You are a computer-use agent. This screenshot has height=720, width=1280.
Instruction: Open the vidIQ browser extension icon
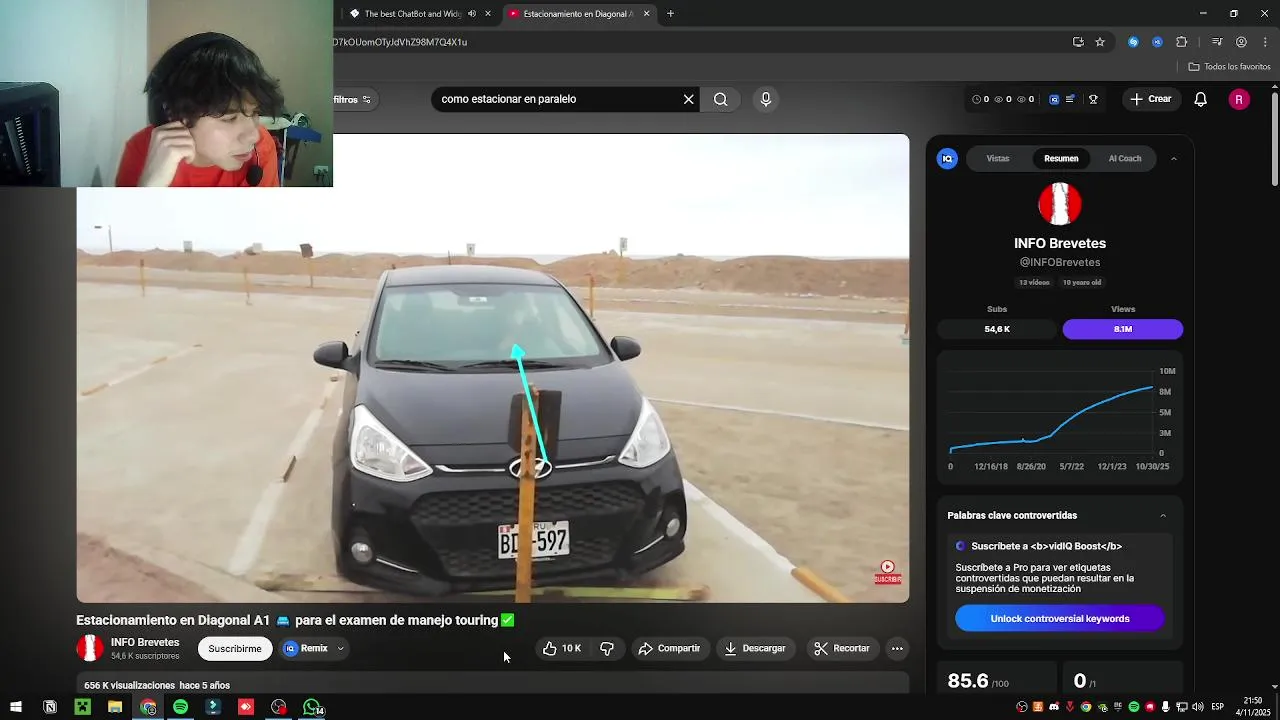(x=1157, y=42)
